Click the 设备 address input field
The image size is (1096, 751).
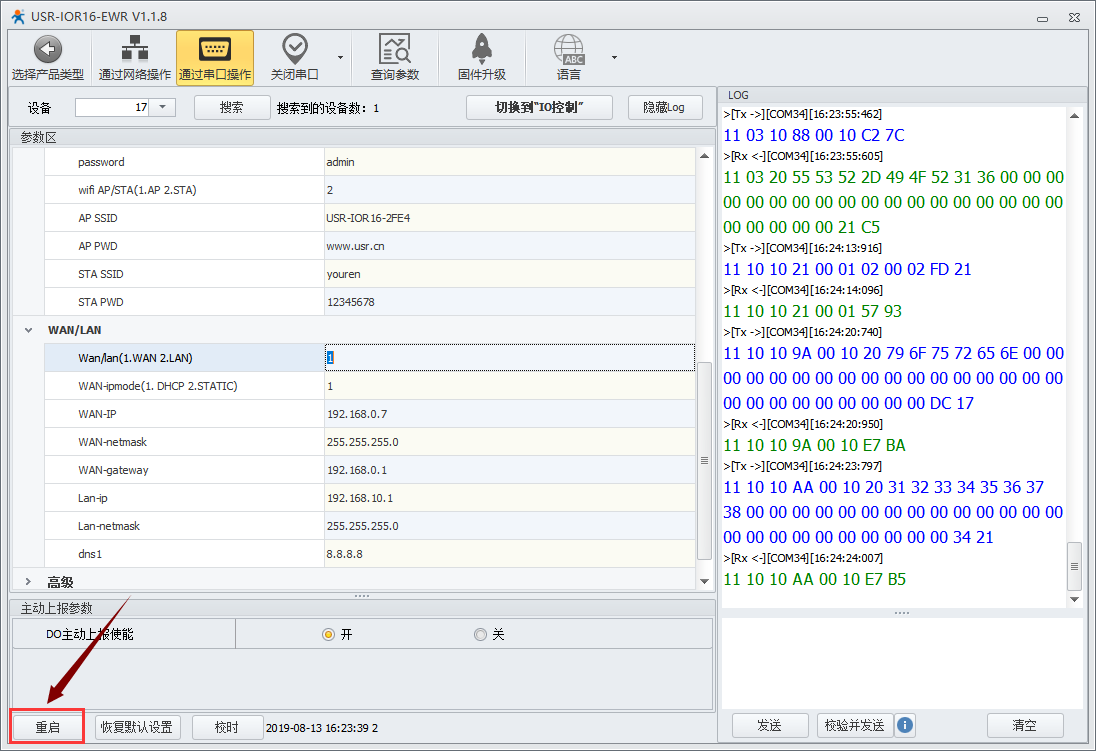click(112, 107)
